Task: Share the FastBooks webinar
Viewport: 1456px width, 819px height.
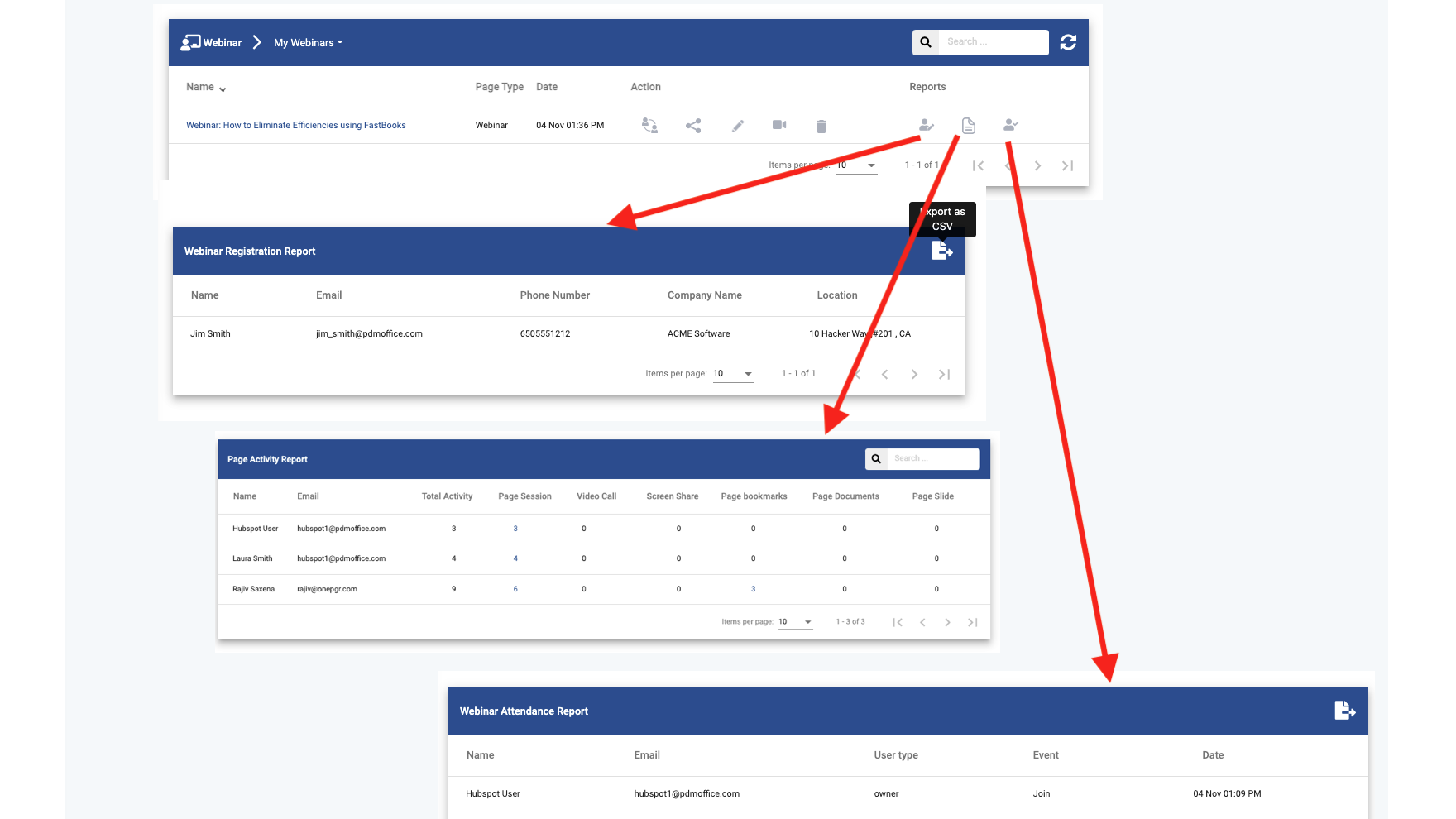Action: click(x=694, y=126)
